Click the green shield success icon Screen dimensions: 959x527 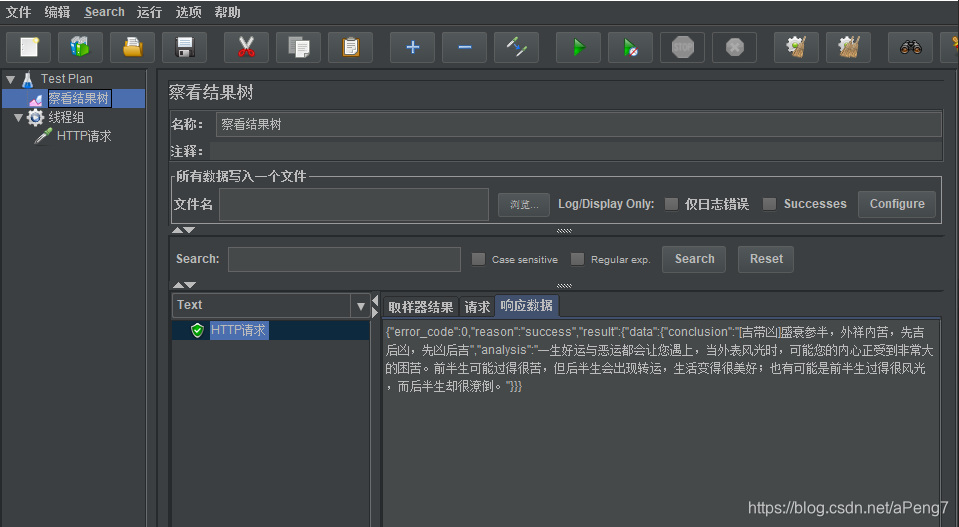coord(197,330)
